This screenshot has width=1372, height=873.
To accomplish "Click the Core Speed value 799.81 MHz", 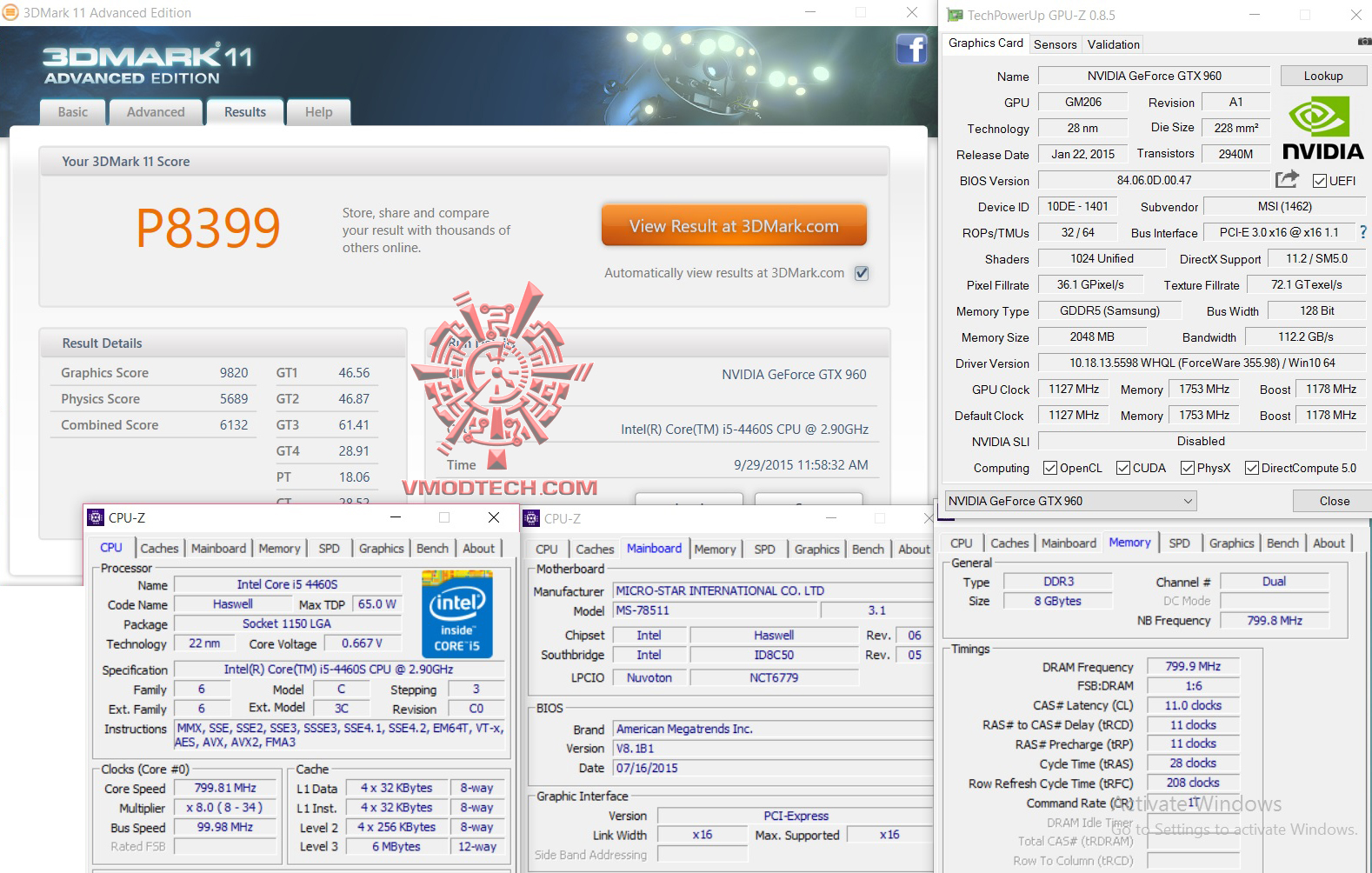I will pos(225,789).
